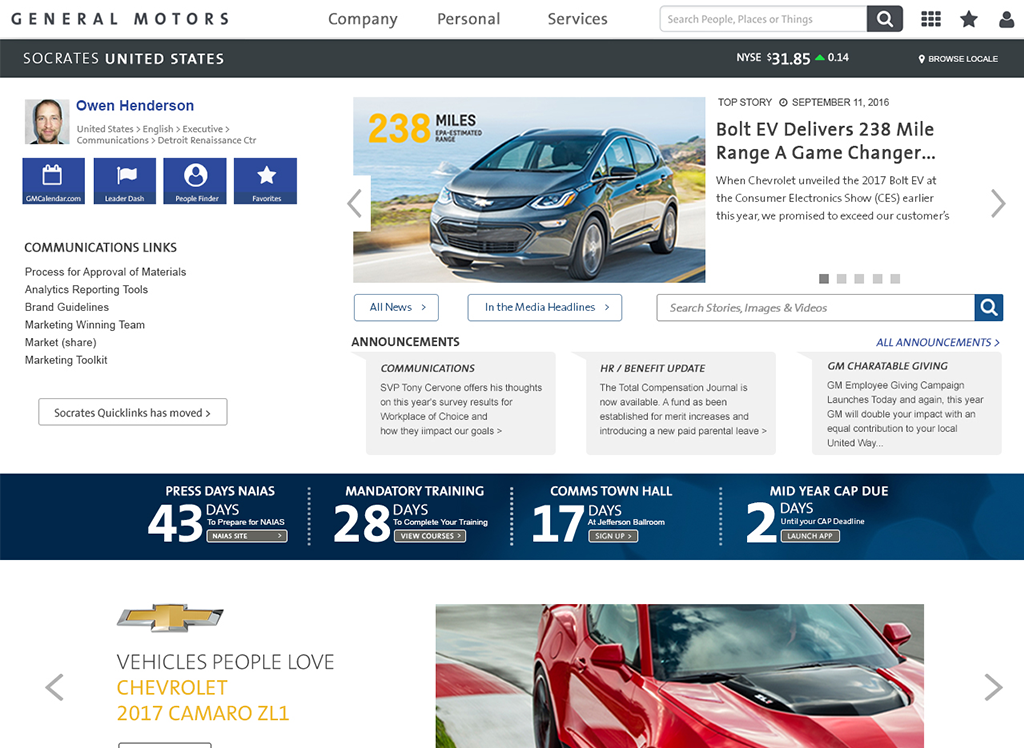Go to next top story arrow
The image size is (1024, 748).
[998, 203]
